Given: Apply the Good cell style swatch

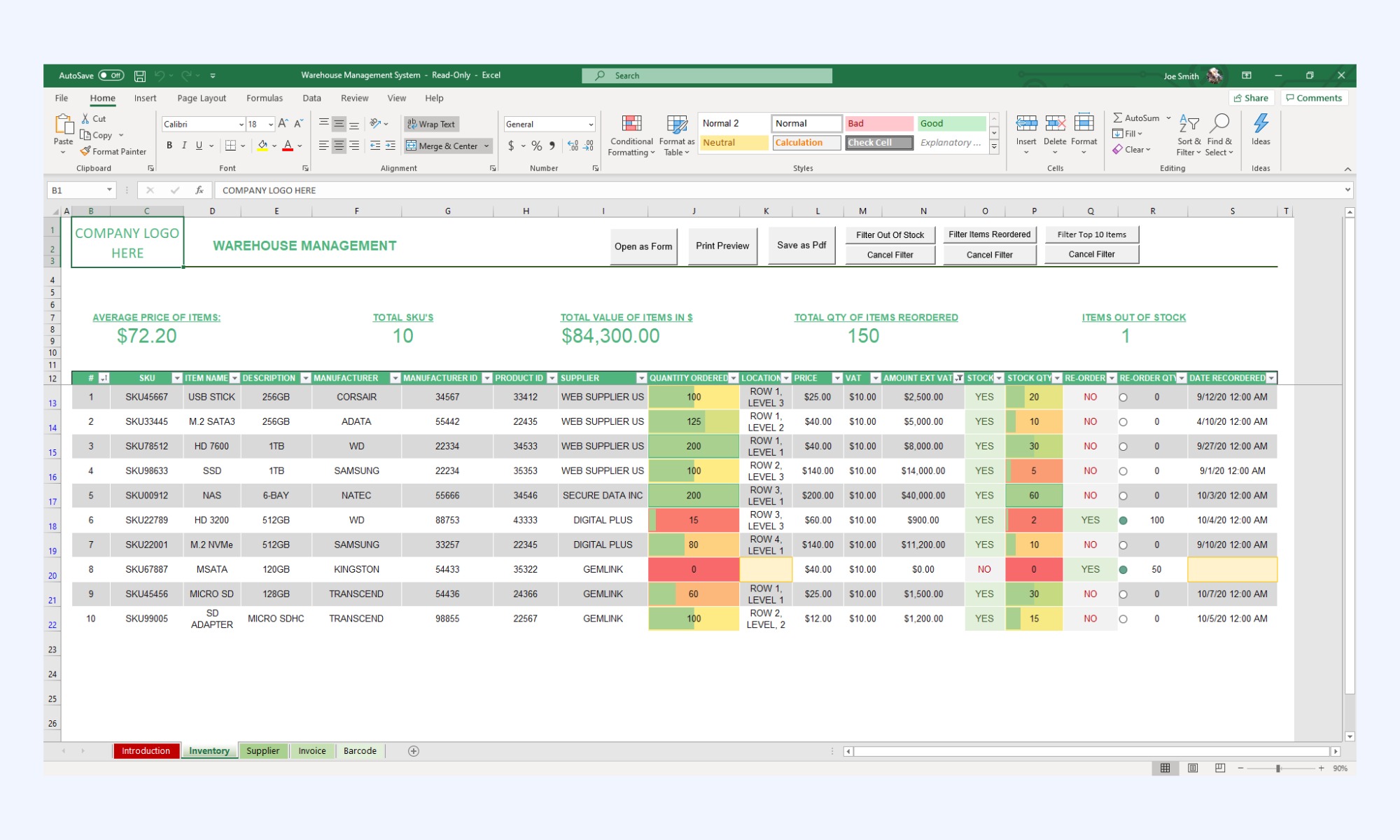Looking at the screenshot, I should click(952, 123).
